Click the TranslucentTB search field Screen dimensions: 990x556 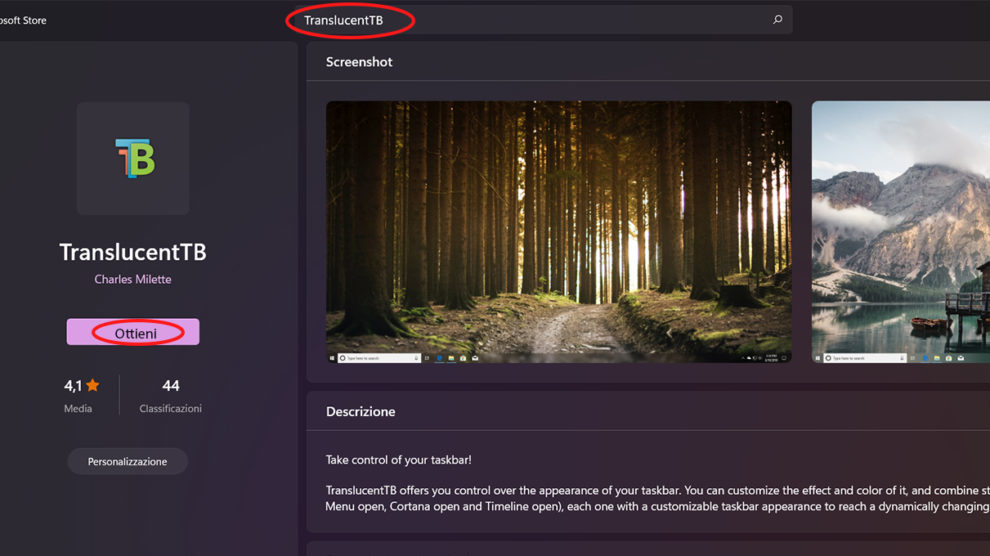tap(543, 20)
